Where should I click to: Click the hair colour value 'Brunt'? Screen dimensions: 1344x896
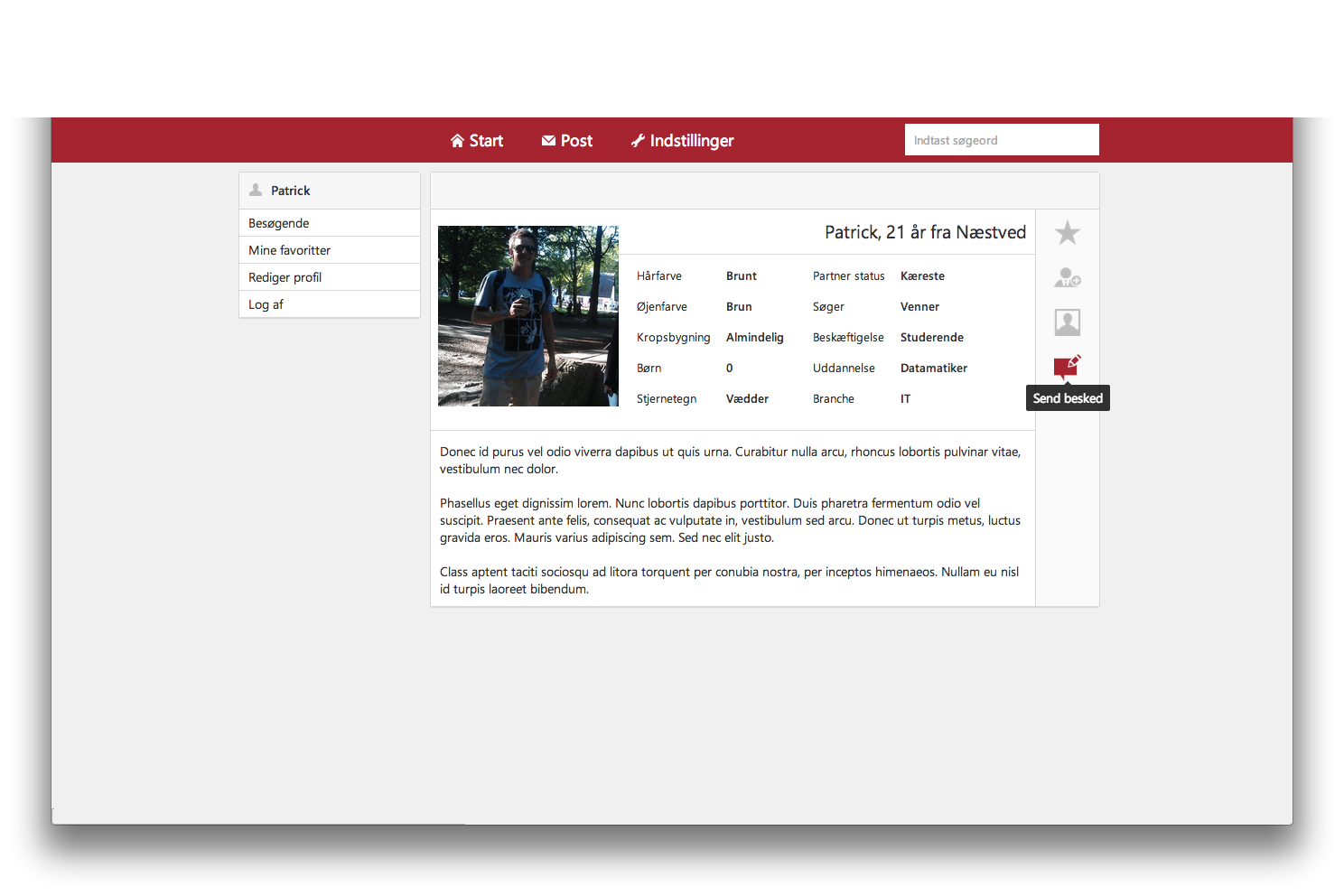(x=742, y=276)
